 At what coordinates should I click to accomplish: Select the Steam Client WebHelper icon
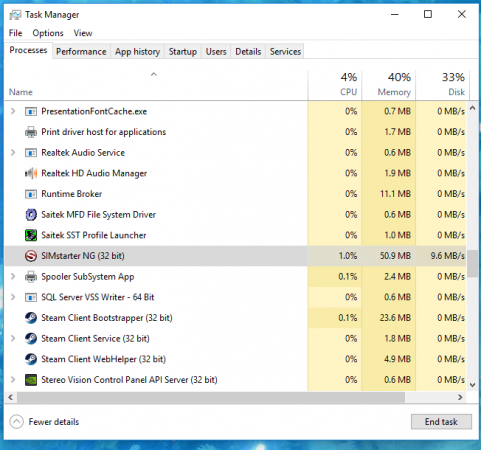[31, 359]
